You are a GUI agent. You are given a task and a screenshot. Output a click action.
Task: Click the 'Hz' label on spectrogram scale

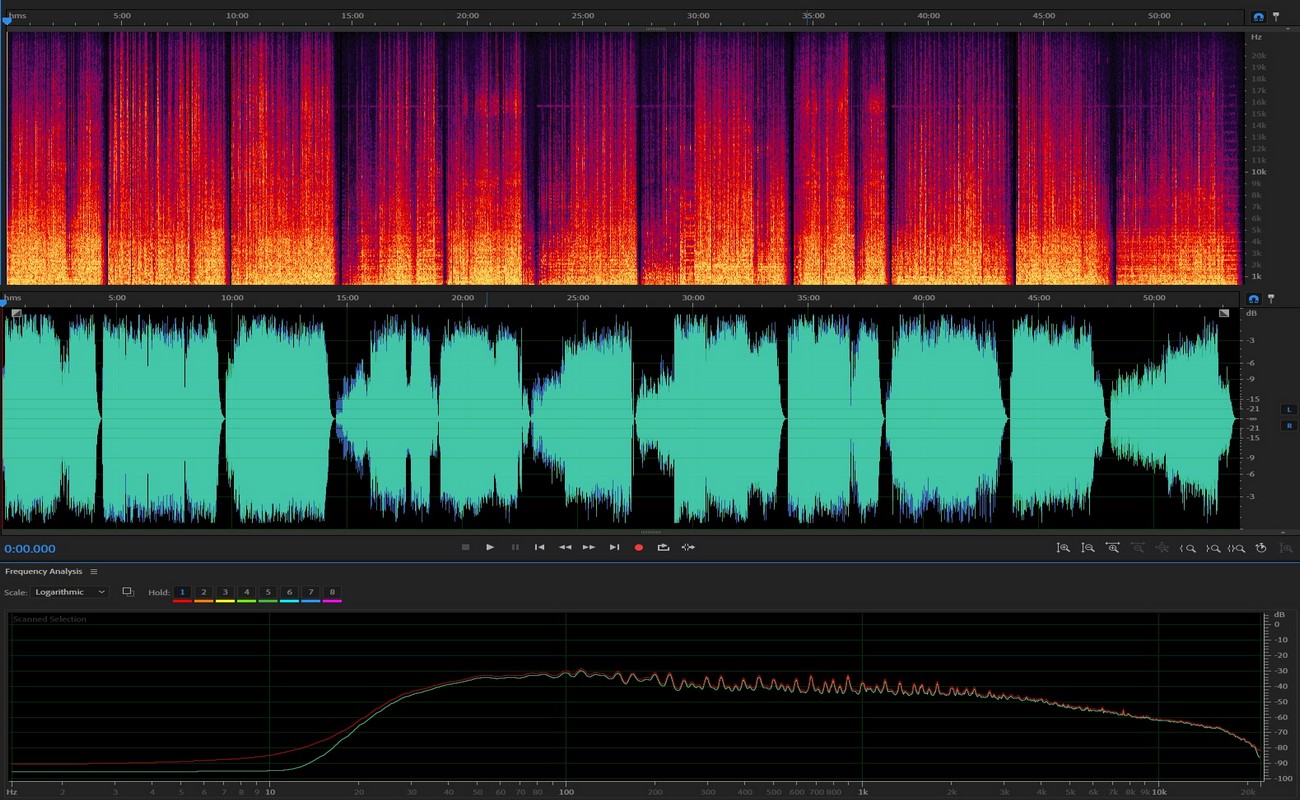click(1256, 37)
